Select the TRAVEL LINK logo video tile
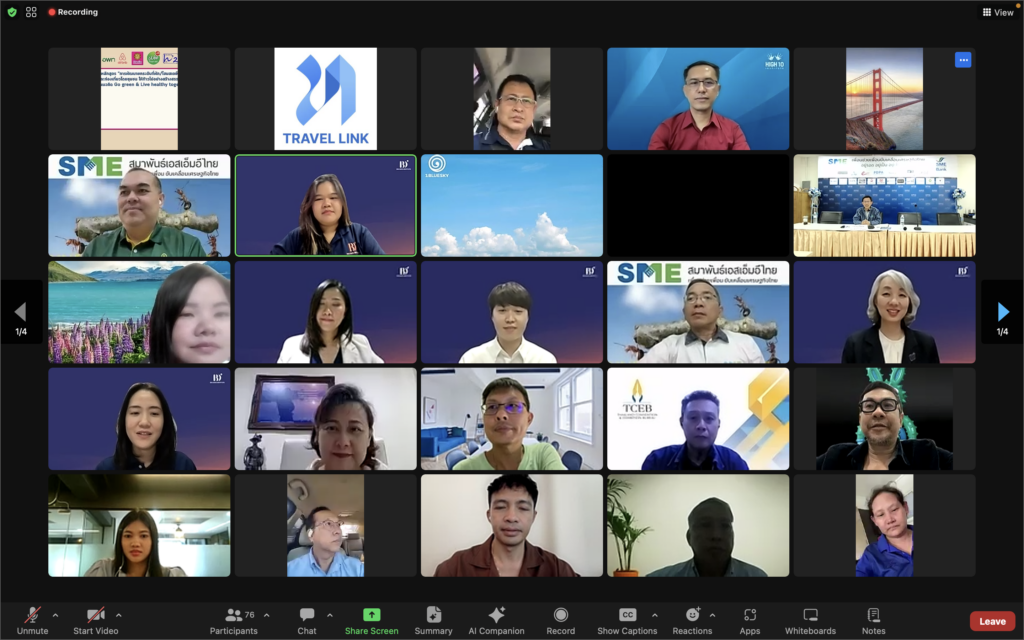Image resolution: width=1024 pixels, height=640 pixels. [x=325, y=99]
